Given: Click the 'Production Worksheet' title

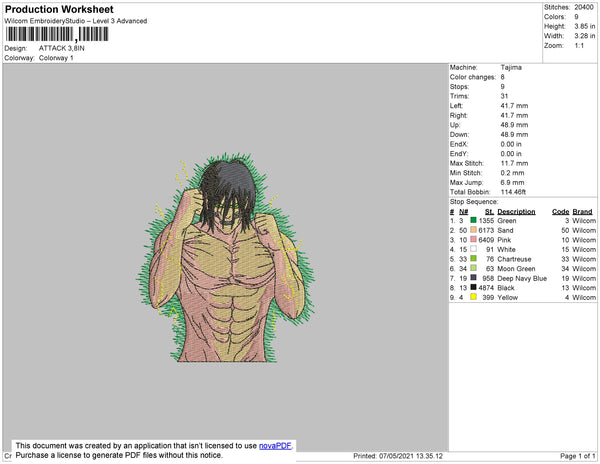Looking at the screenshot, I should (x=59, y=9).
